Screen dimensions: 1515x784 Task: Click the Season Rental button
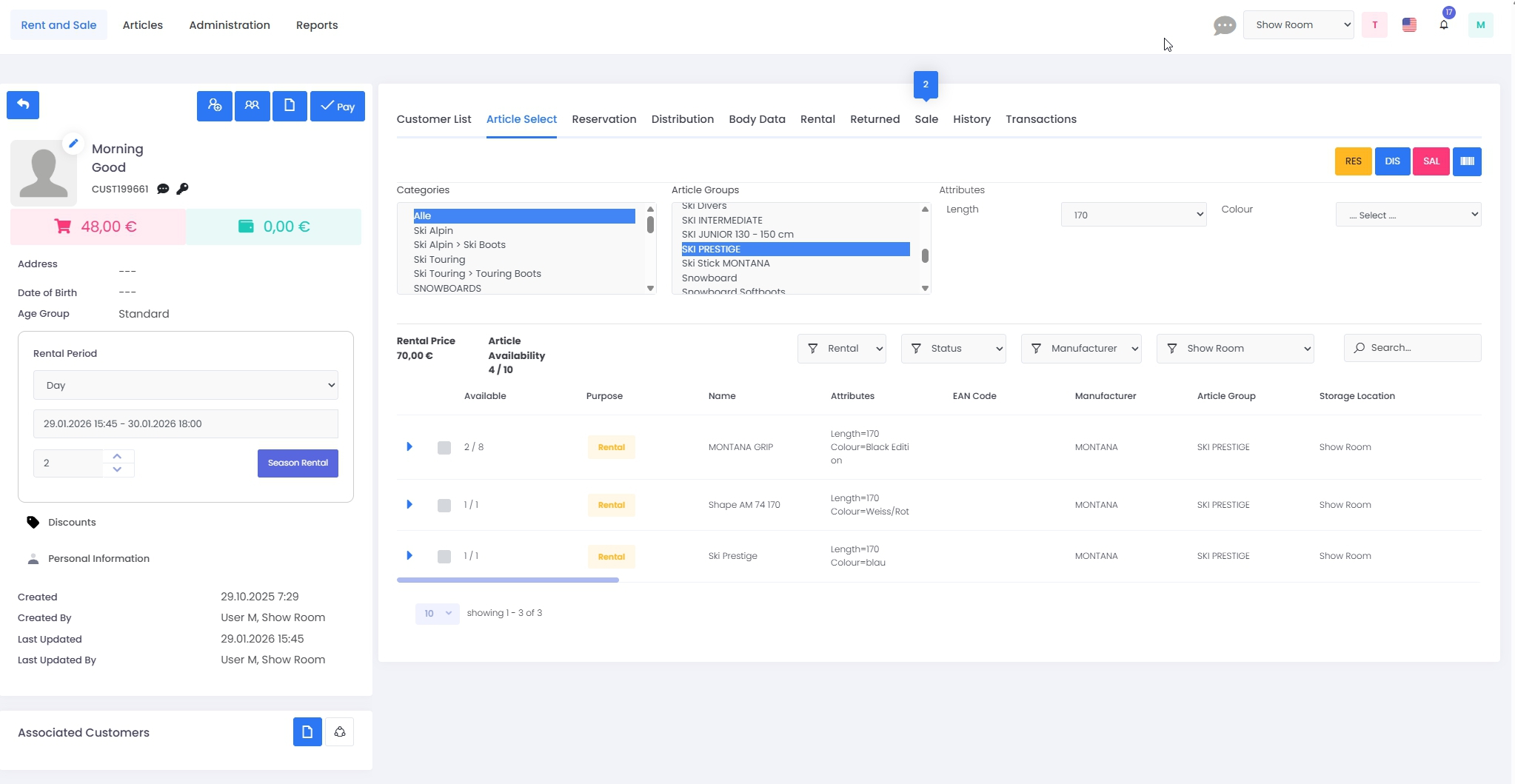point(298,463)
